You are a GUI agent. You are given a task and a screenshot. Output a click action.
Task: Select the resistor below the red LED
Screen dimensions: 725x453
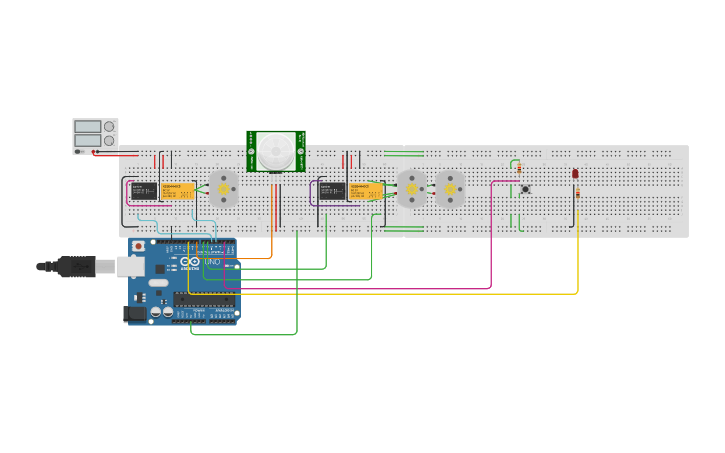[x=578, y=194]
